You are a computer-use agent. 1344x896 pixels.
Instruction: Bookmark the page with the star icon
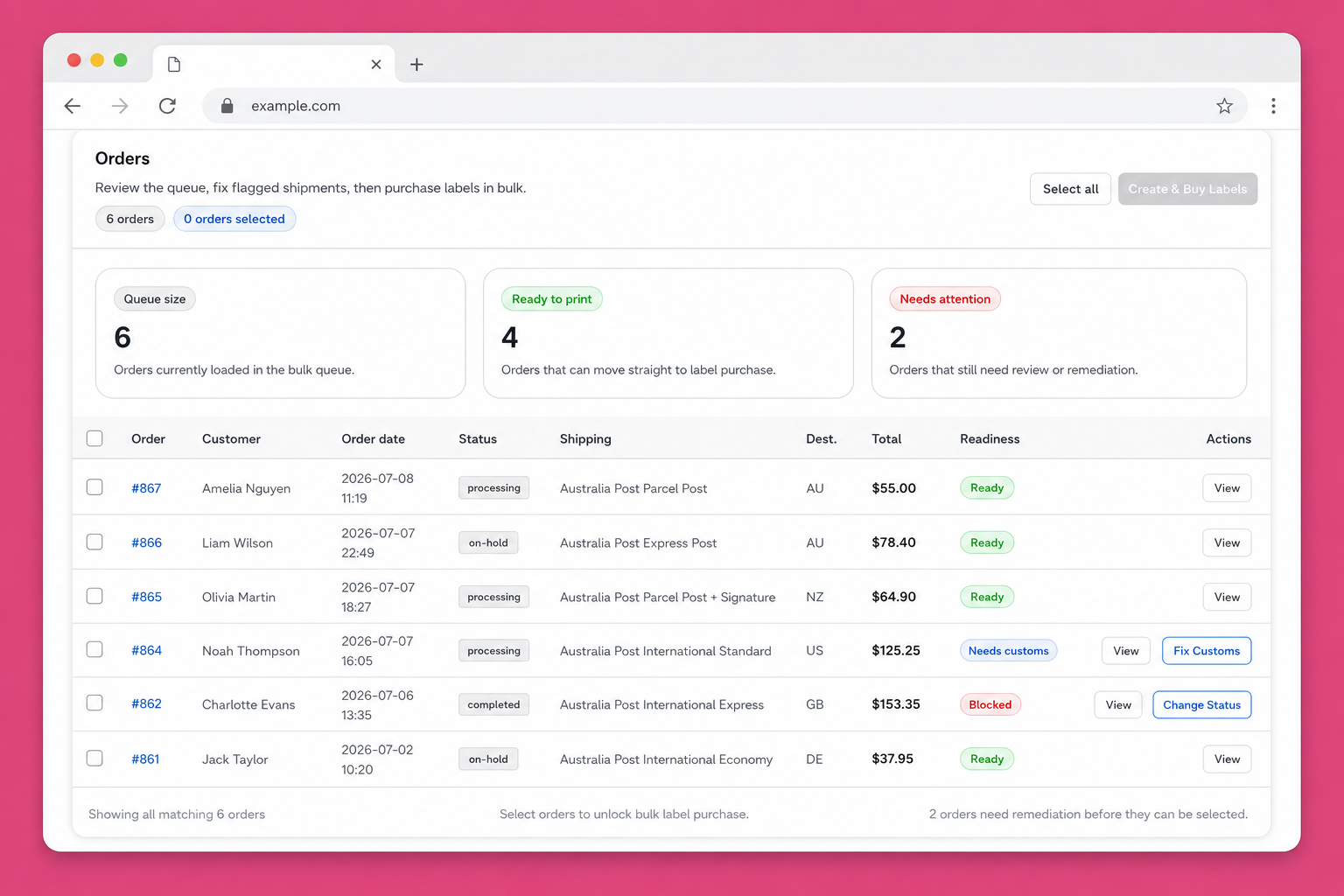point(1224,106)
